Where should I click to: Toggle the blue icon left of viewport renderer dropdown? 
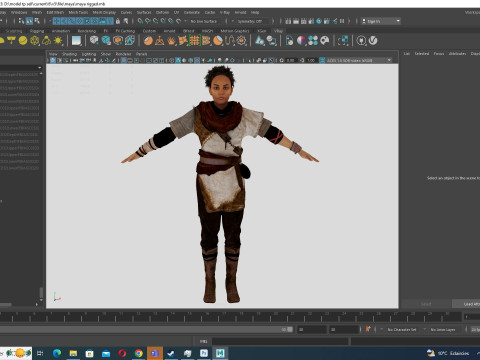pyautogui.click(x=322, y=60)
